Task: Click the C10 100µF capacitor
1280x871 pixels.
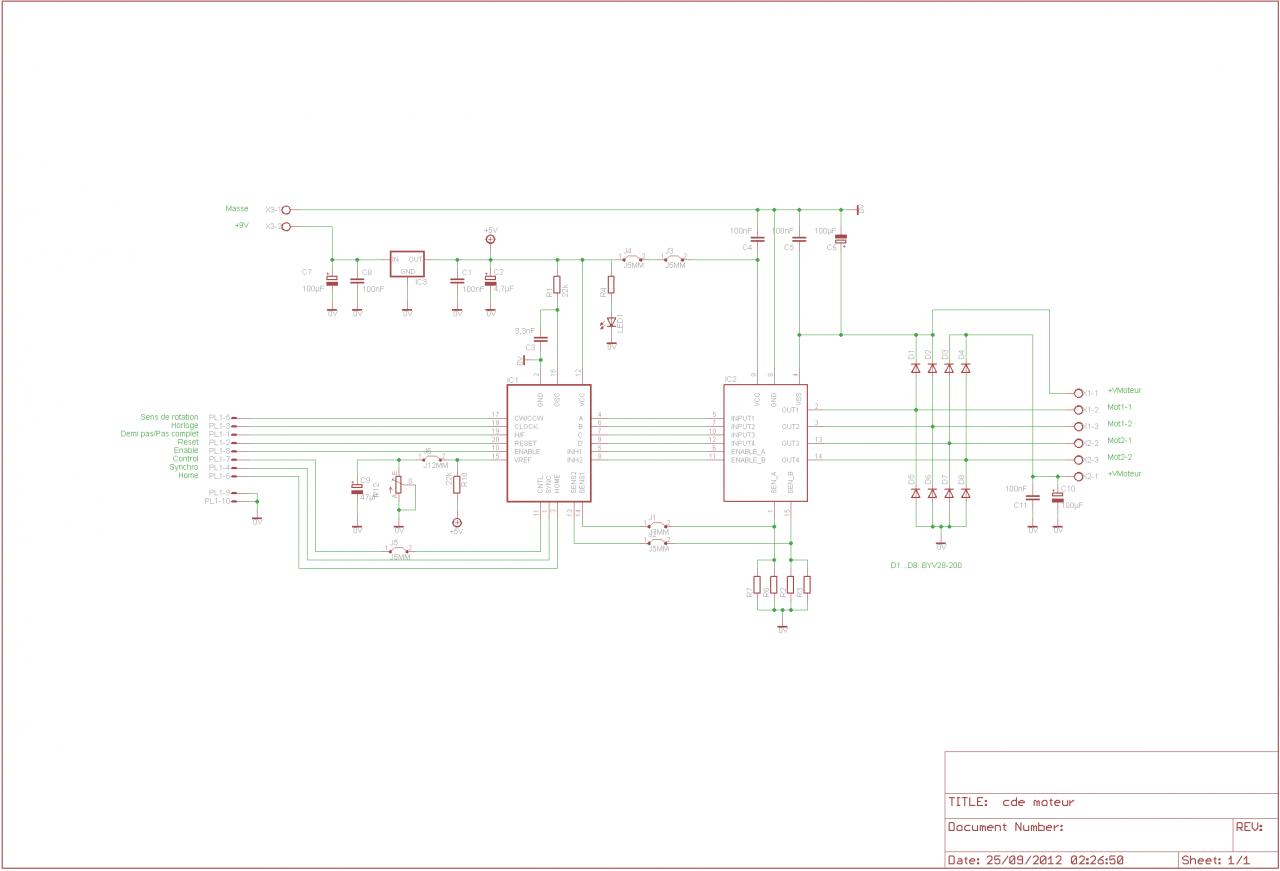Action: (x=1057, y=497)
